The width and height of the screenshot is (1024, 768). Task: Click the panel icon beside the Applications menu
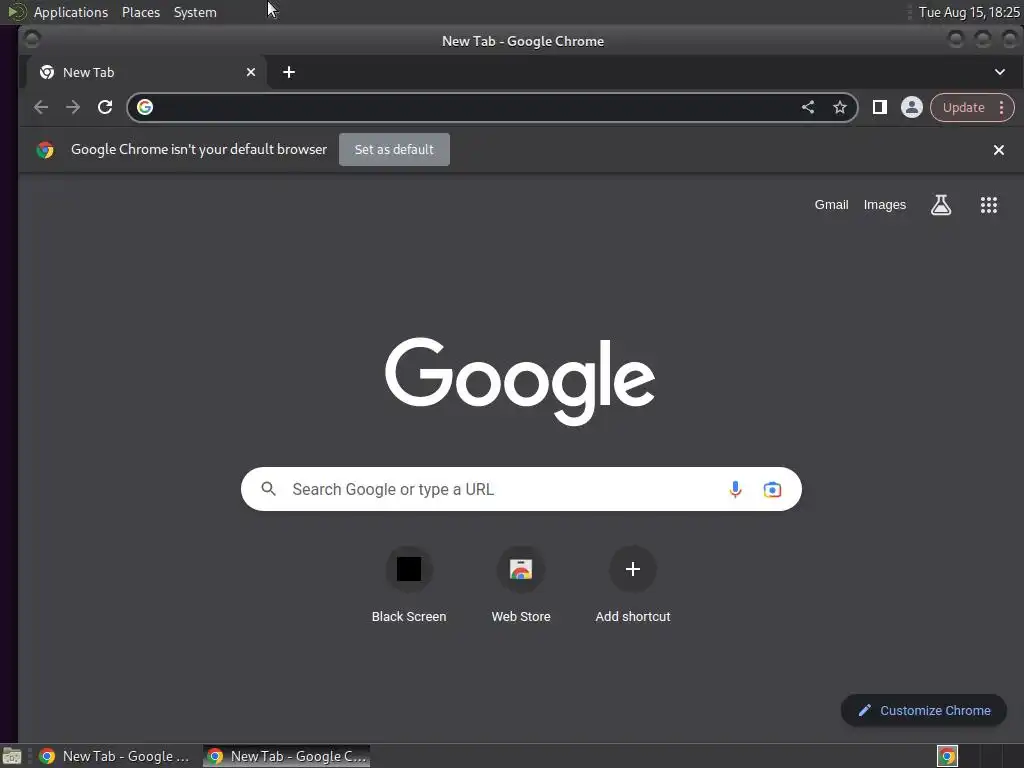[x=16, y=12]
